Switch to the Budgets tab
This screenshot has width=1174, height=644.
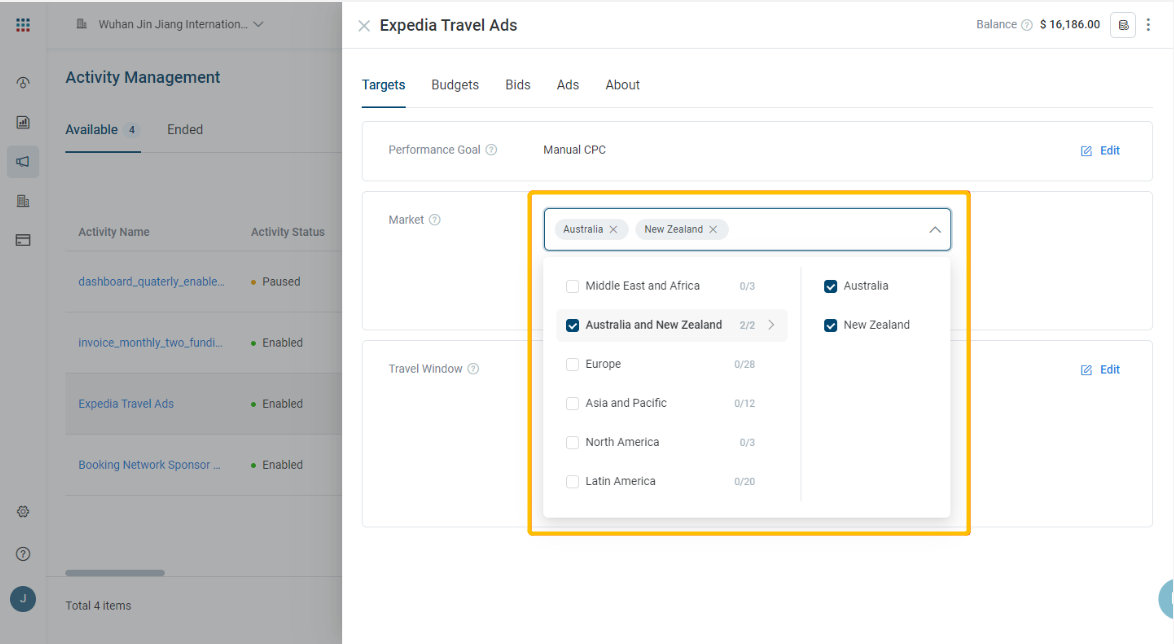[455, 85]
